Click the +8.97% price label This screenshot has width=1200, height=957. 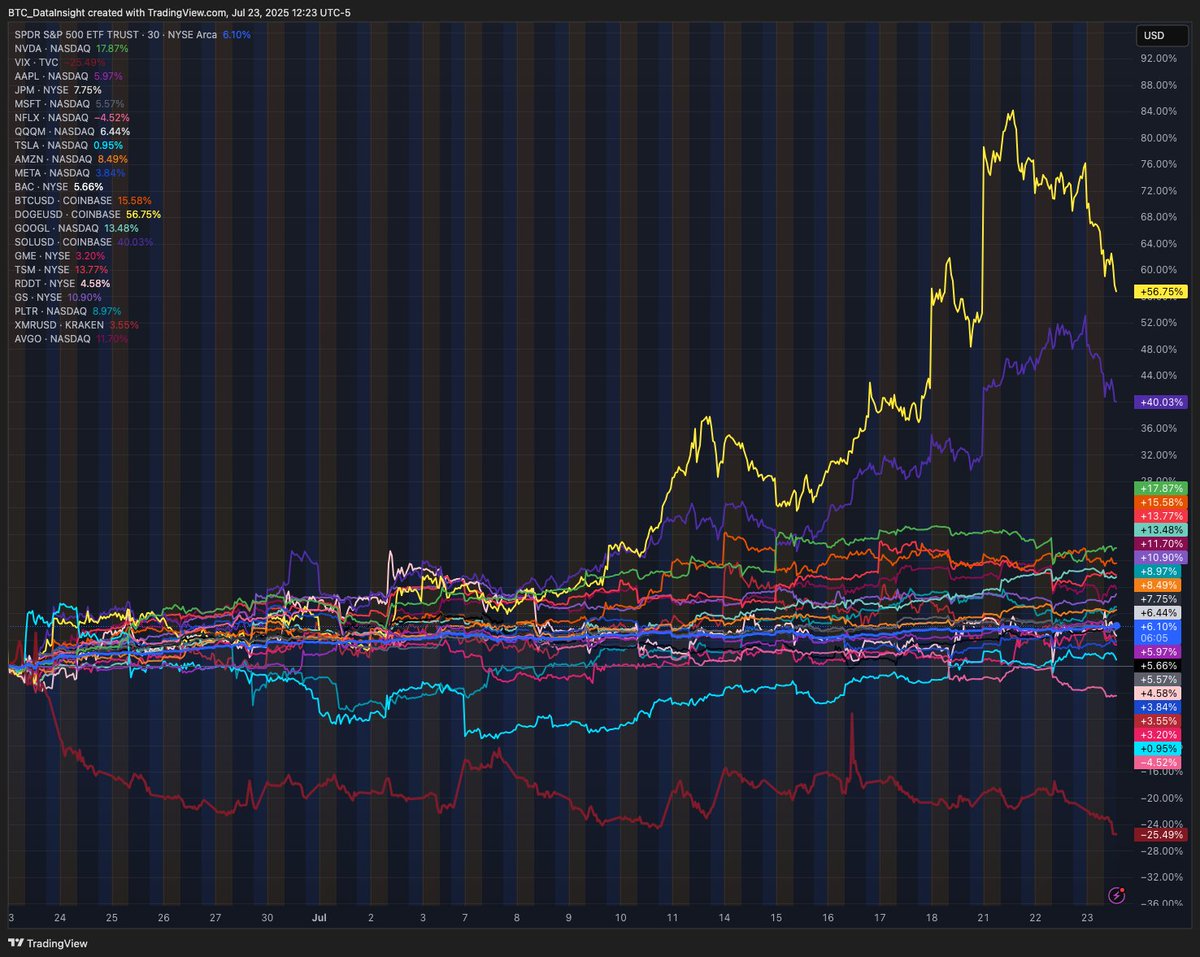point(1159,571)
